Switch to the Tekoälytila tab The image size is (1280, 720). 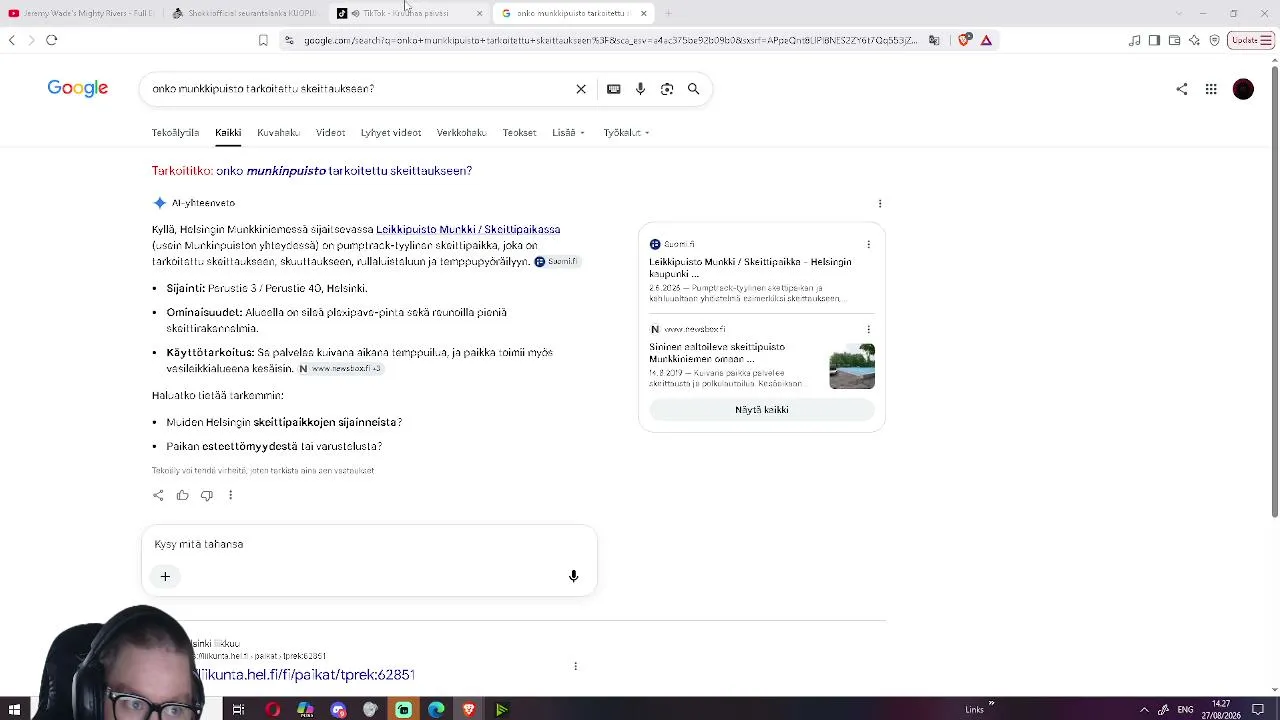coord(175,132)
